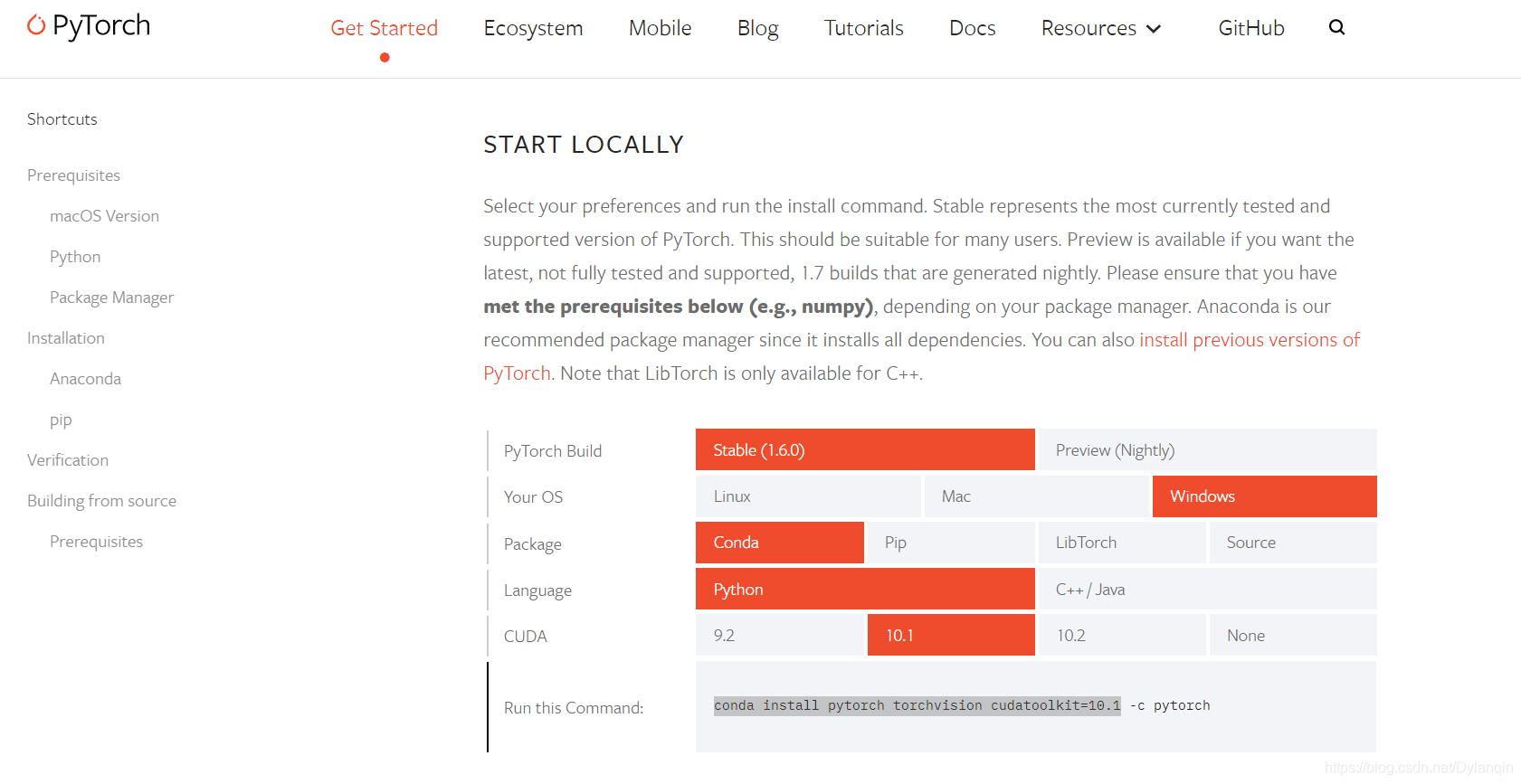Image resolution: width=1521 pixels, height=784 pixels.
Task: Select the Stable (1.6.0) build
Action: (x=865, y=449)
